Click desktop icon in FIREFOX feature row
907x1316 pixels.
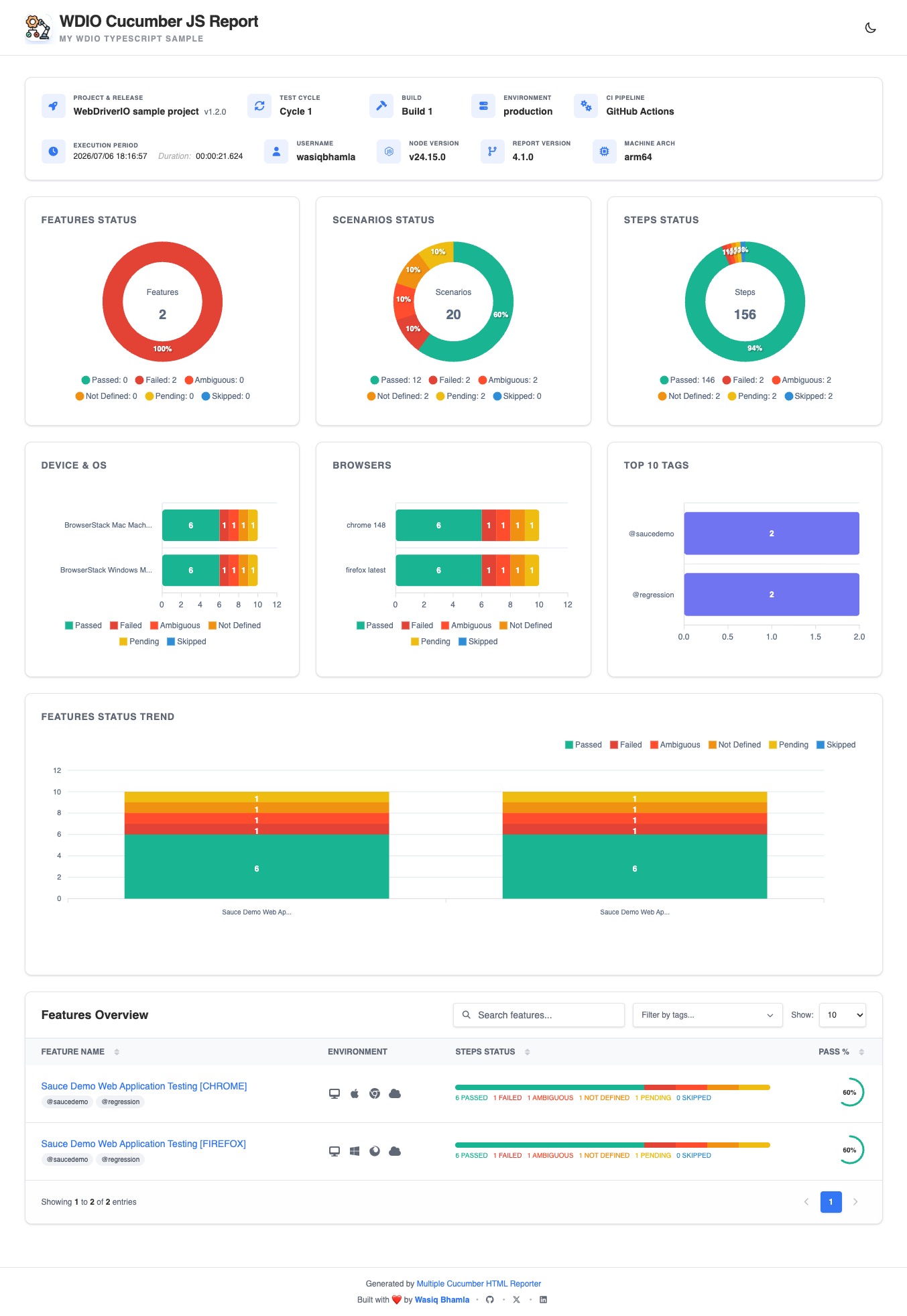click(x=335, y=1151)
